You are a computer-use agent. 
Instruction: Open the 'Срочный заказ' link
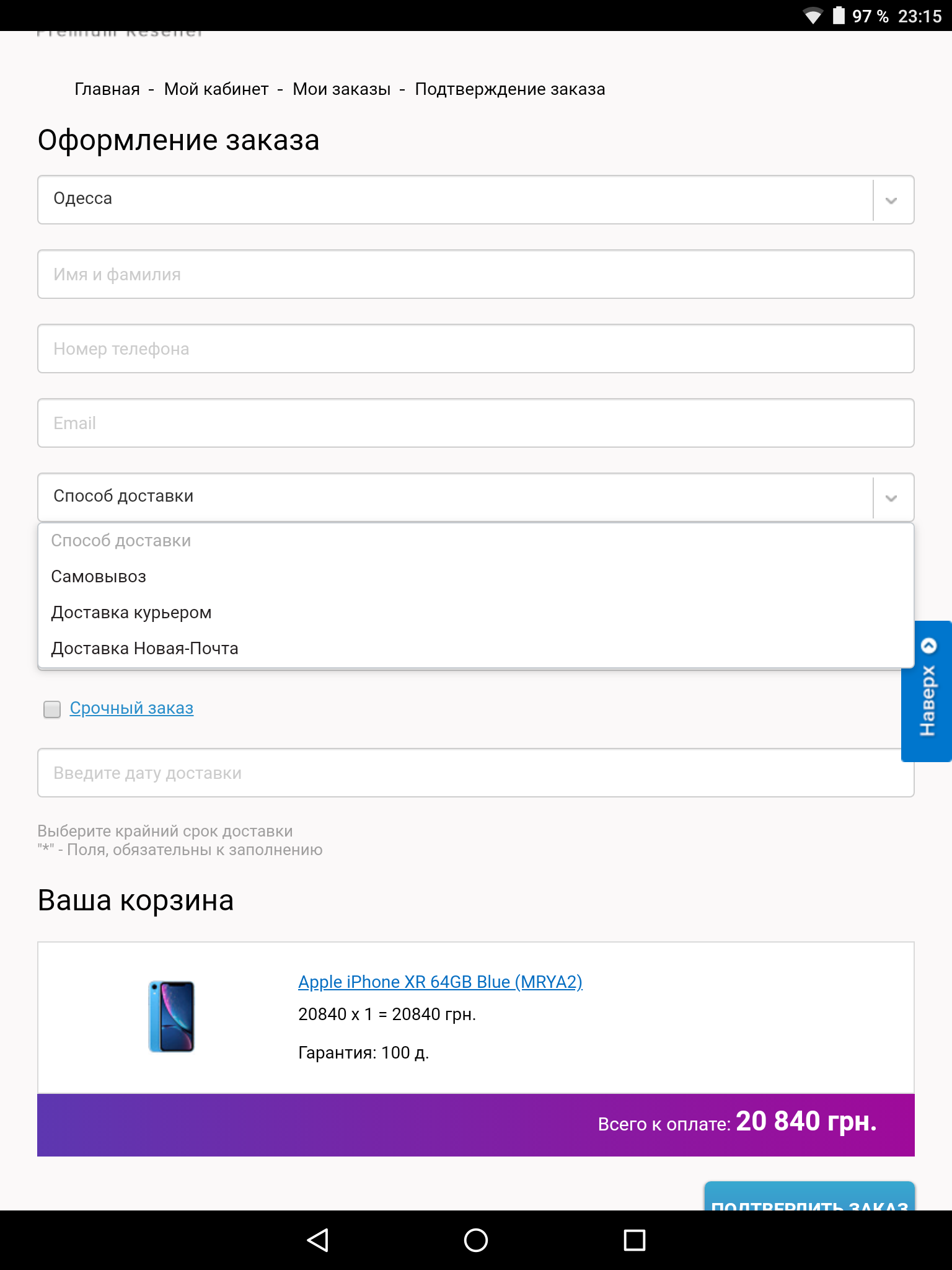pos(131,708)
